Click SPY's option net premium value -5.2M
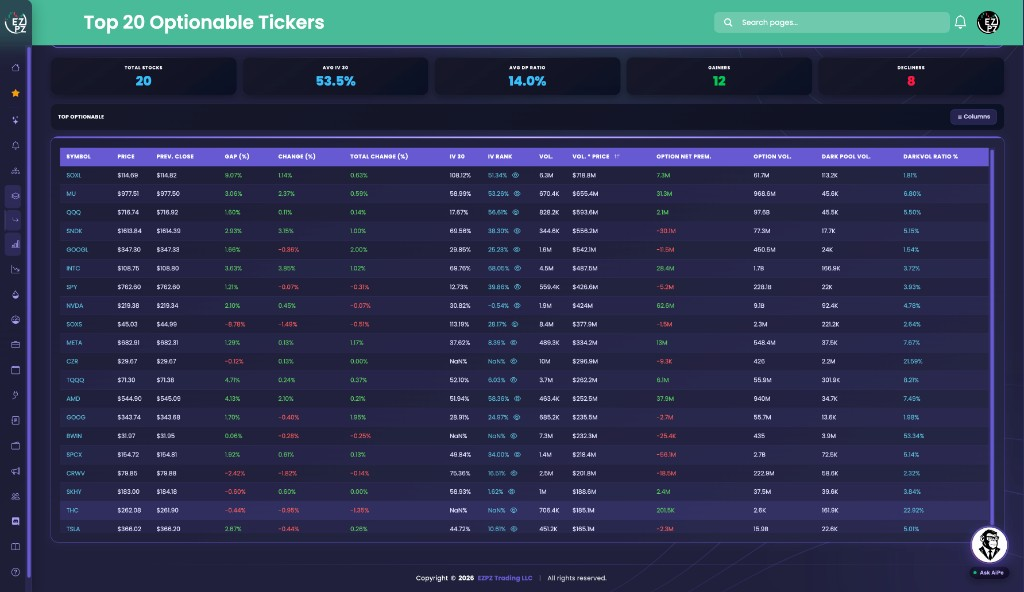Viewport: 1024px width, 592px height. (x=665, y=287)
